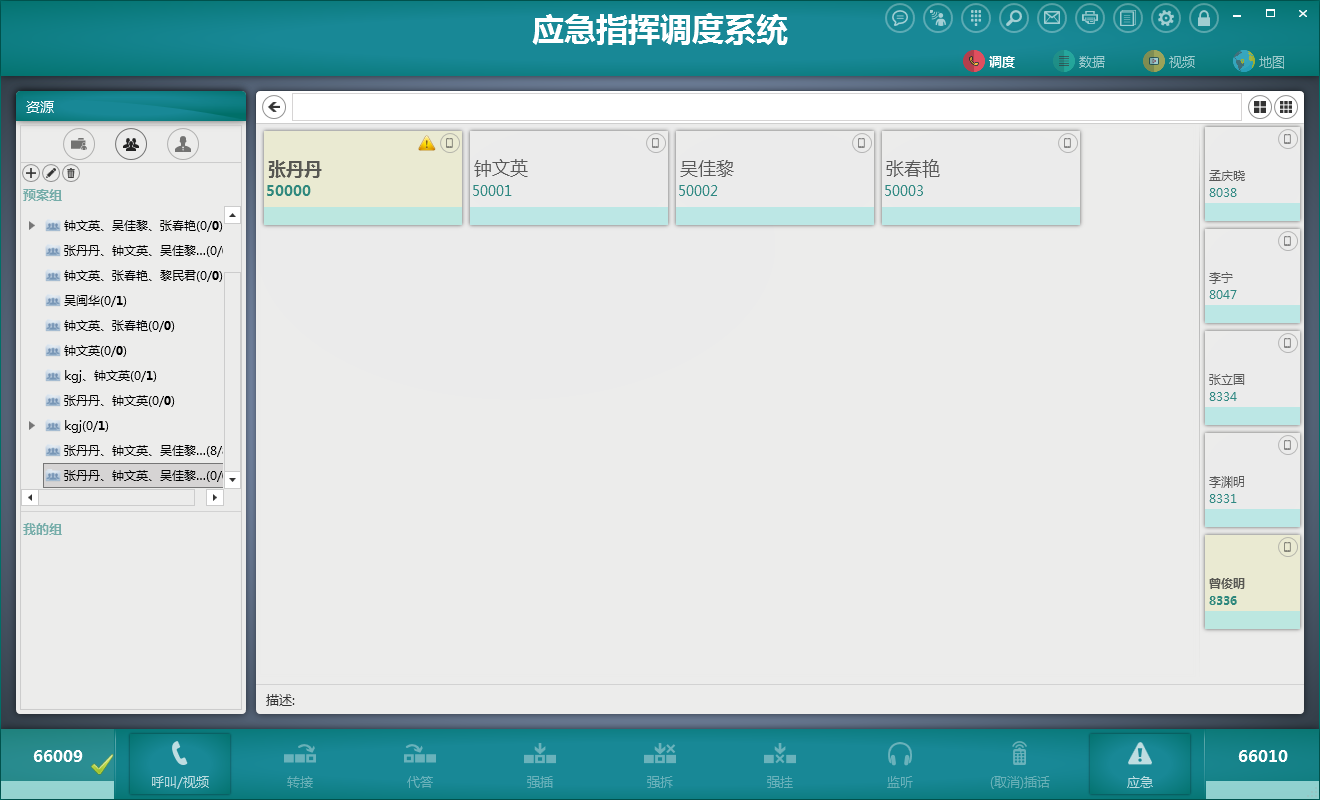This screenshot has height=800, width=1320.
Task: Click the 呼叫/视频 call button
Action: (180, 764)
